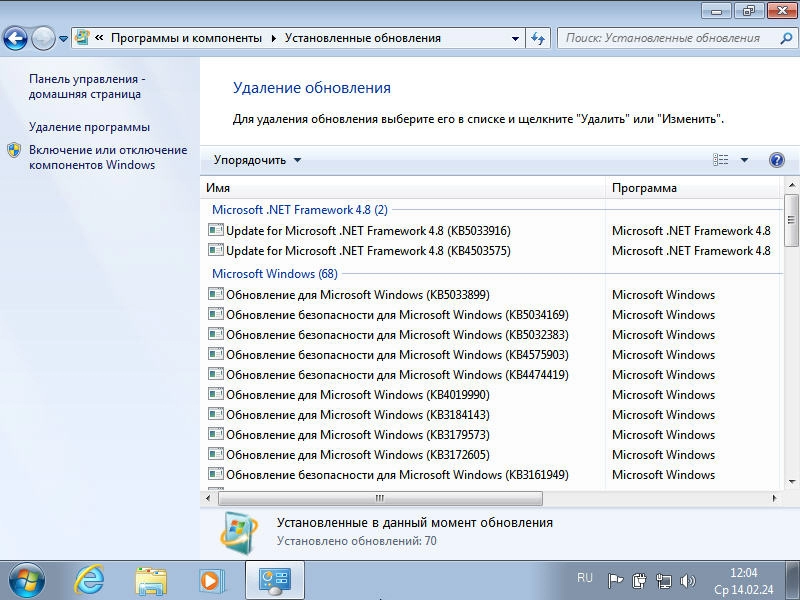The height and width of the screenshot is (600, 800).
Task: Click the volume speaker tray icon
Action: coord(688,580)
